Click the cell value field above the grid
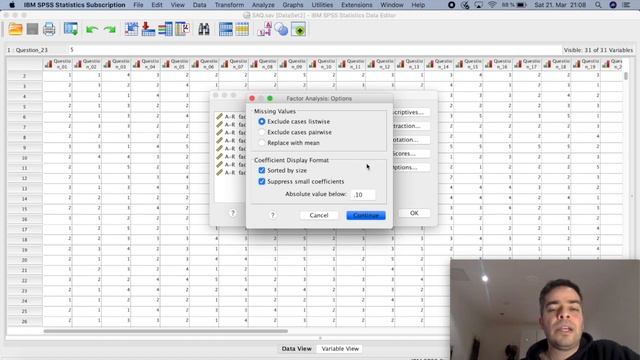The height and width of the screenshot is (360, 640). coord(314,50)
